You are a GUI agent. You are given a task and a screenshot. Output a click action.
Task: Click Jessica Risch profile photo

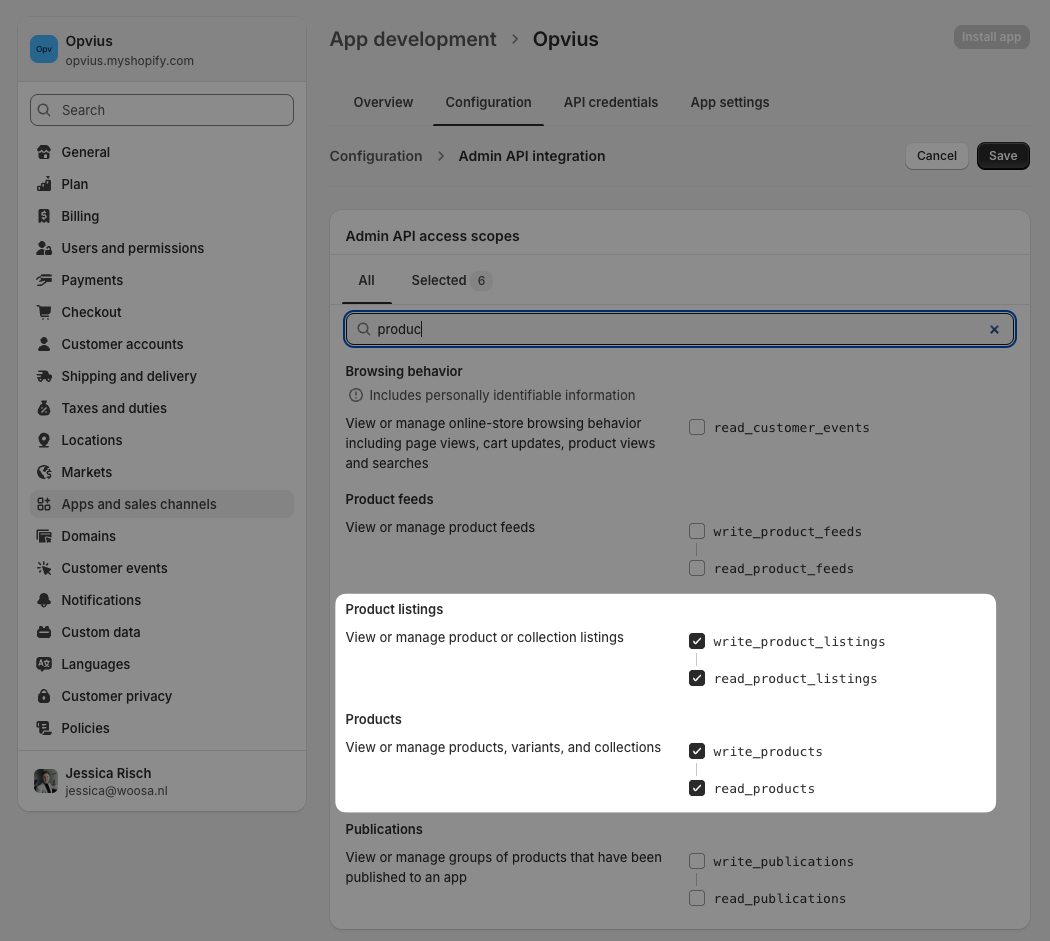coord(46,781)
